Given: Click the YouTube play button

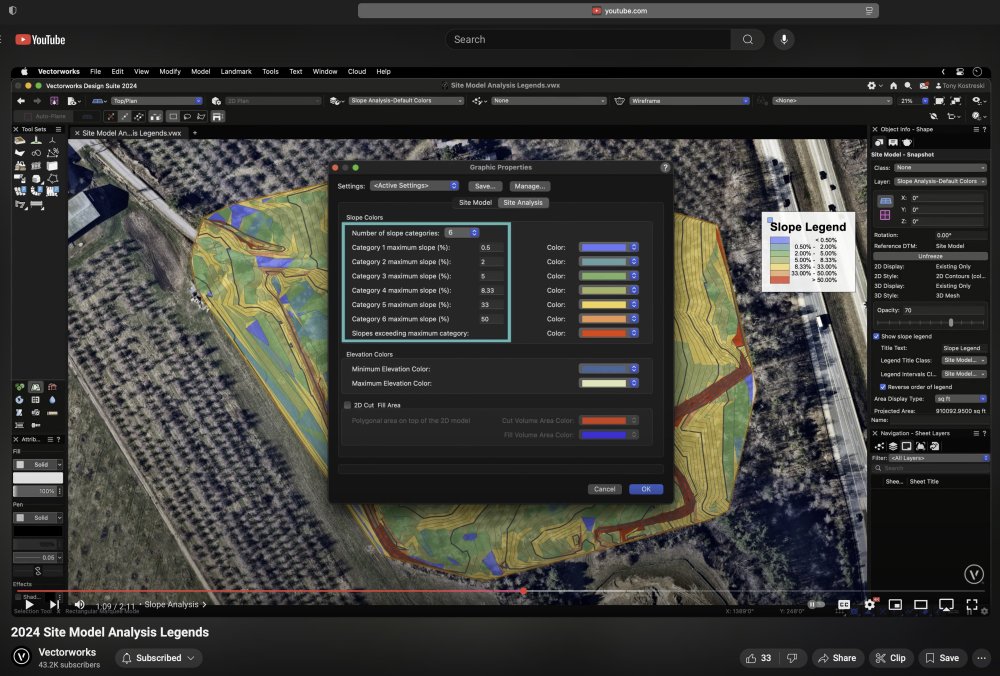Looking at the screenshot, I should pyautogui.click(x=29, y=604).
